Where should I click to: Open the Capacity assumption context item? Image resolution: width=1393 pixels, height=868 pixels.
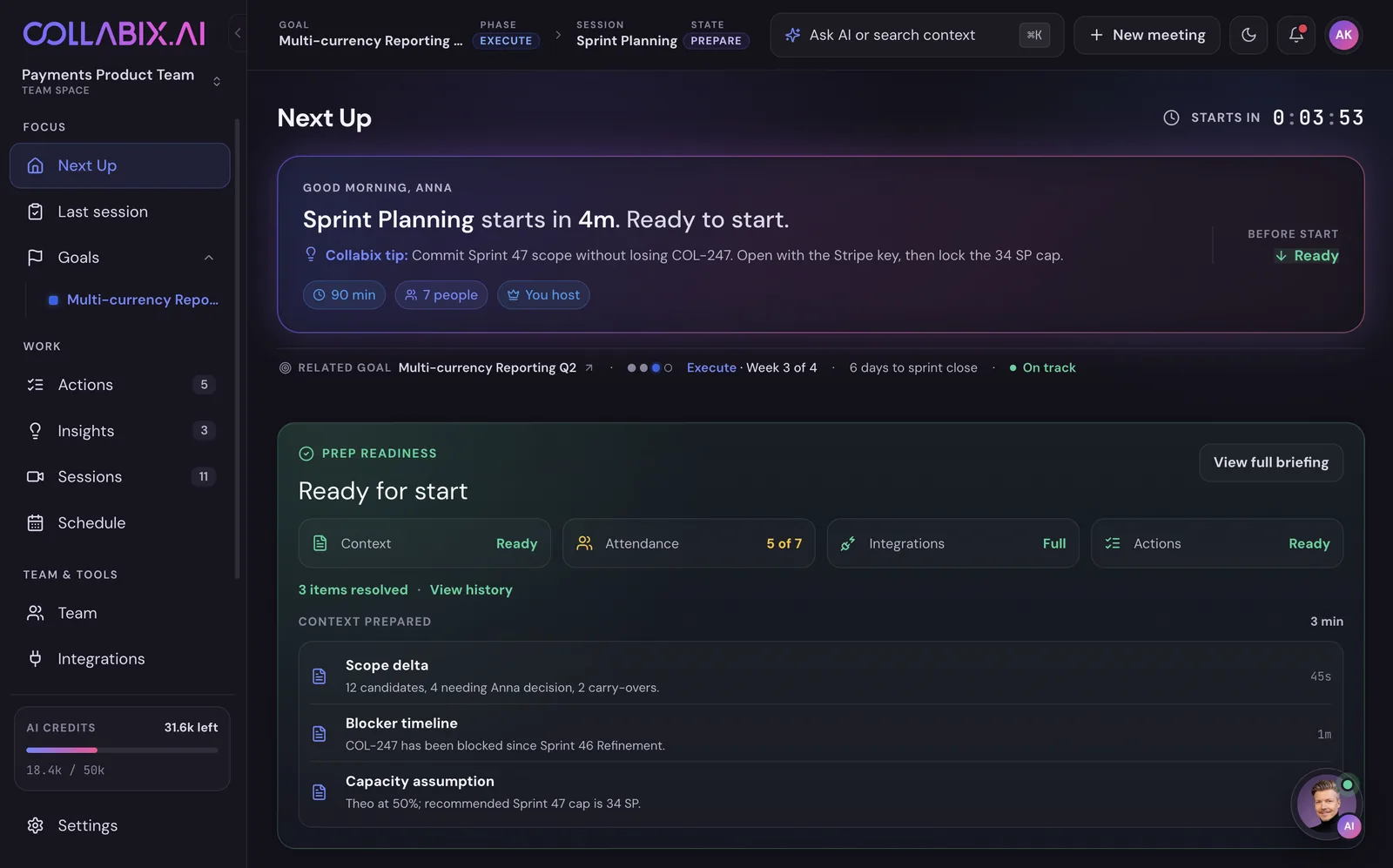click(821, 792)
